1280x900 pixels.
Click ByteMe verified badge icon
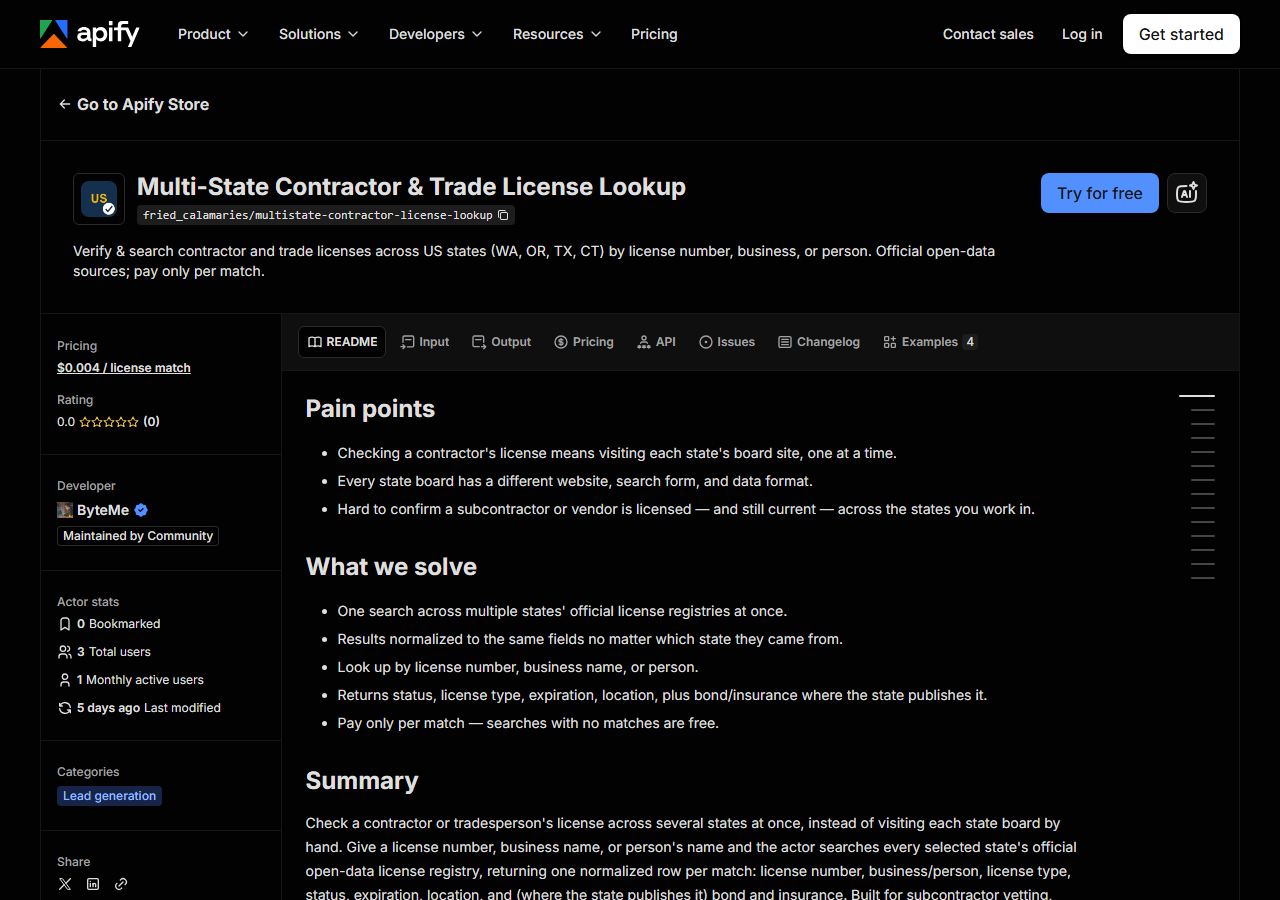tap(141, 510)
